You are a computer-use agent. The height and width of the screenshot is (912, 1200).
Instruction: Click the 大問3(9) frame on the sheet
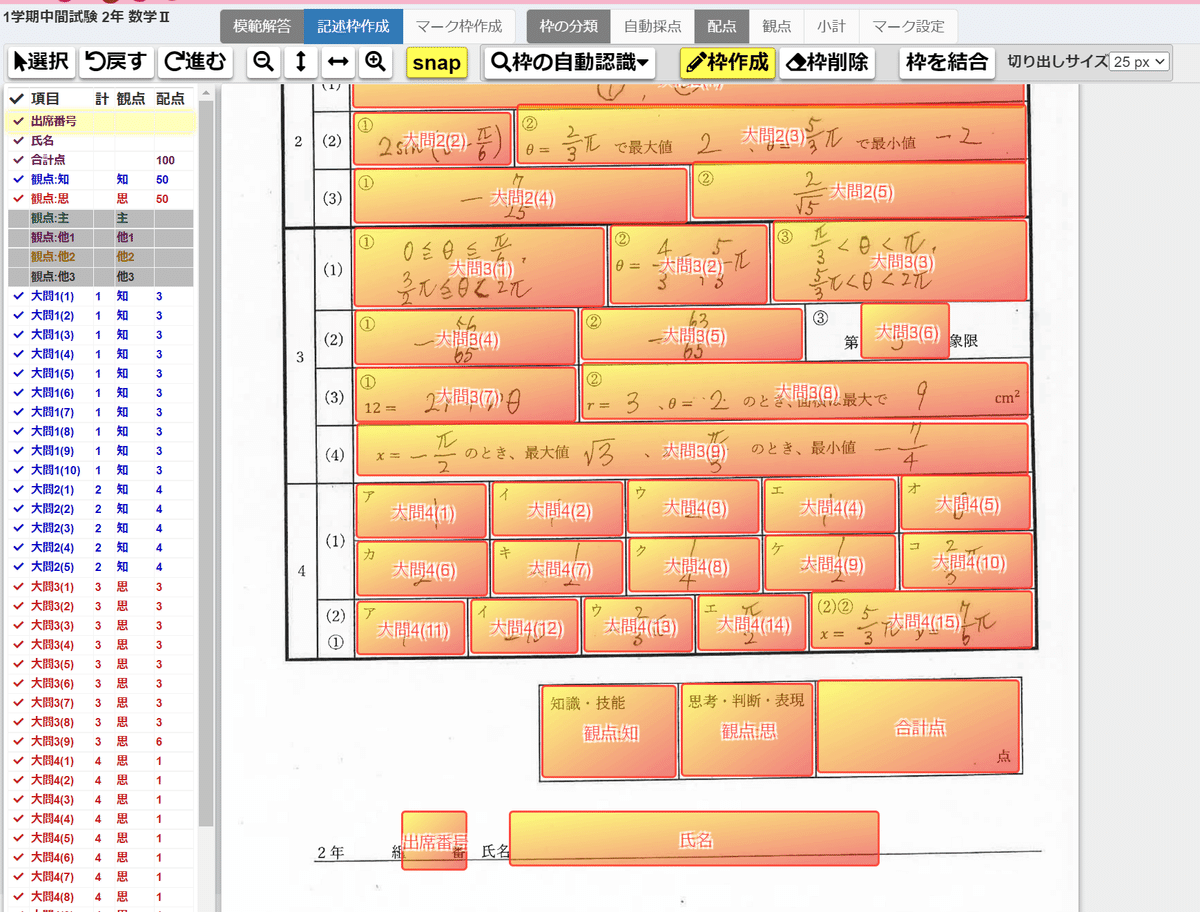(x=693, y=450)
